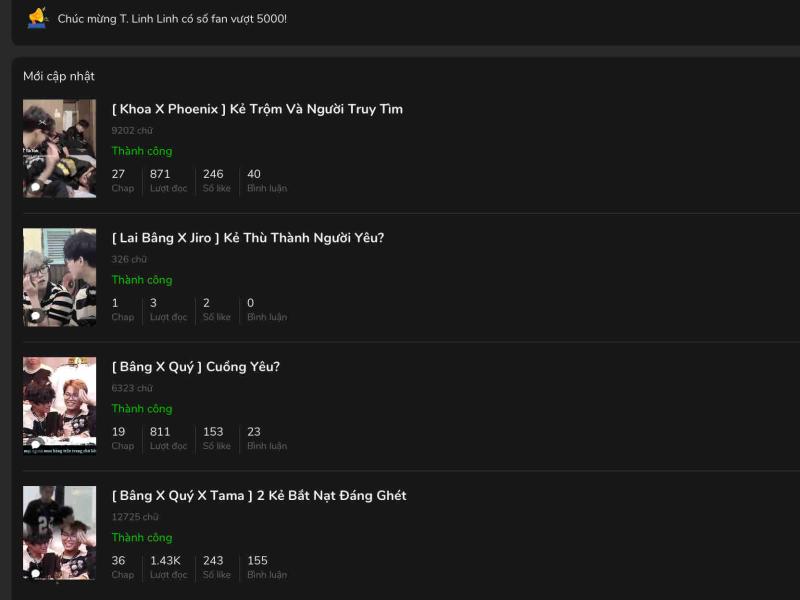Screen dimensions: 800x600
Task: Click the T. Linh Linh congratulation announcement text
Action: pyautogui.click(x=172, y=19)
